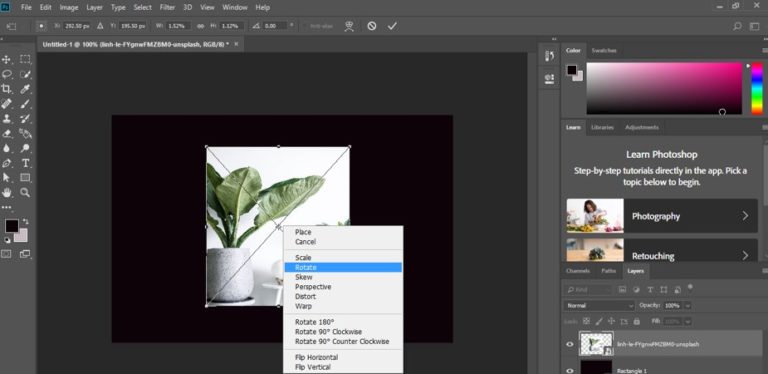The image size is (768, 374).
Task: Open the search magnifier in options bar
Action: [x=737, y=26]
